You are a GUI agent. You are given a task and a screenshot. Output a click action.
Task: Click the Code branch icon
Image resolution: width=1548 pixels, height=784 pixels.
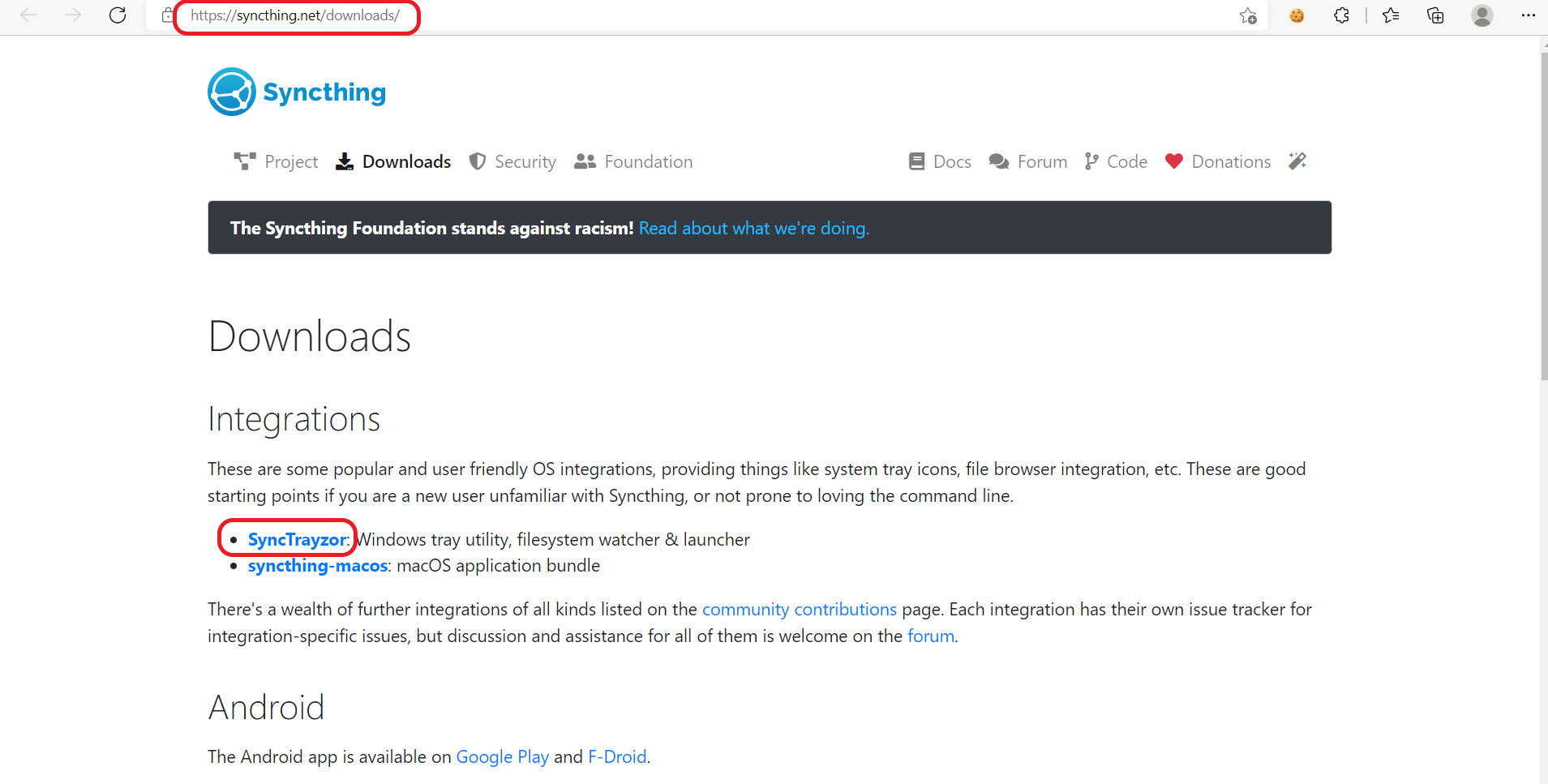[x=1091, y=161]
